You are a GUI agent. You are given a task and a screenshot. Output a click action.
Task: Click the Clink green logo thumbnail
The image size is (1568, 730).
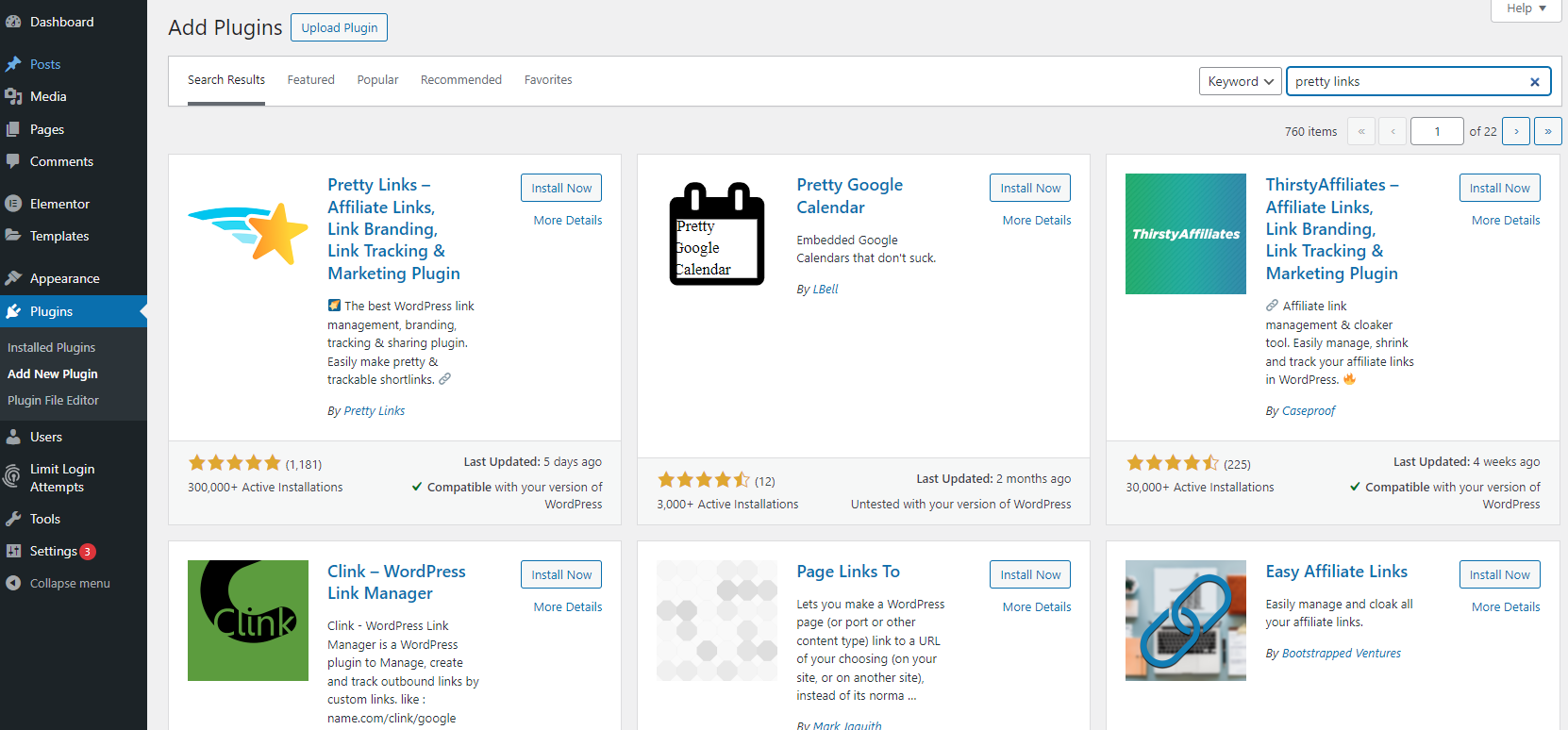[248, 621]
